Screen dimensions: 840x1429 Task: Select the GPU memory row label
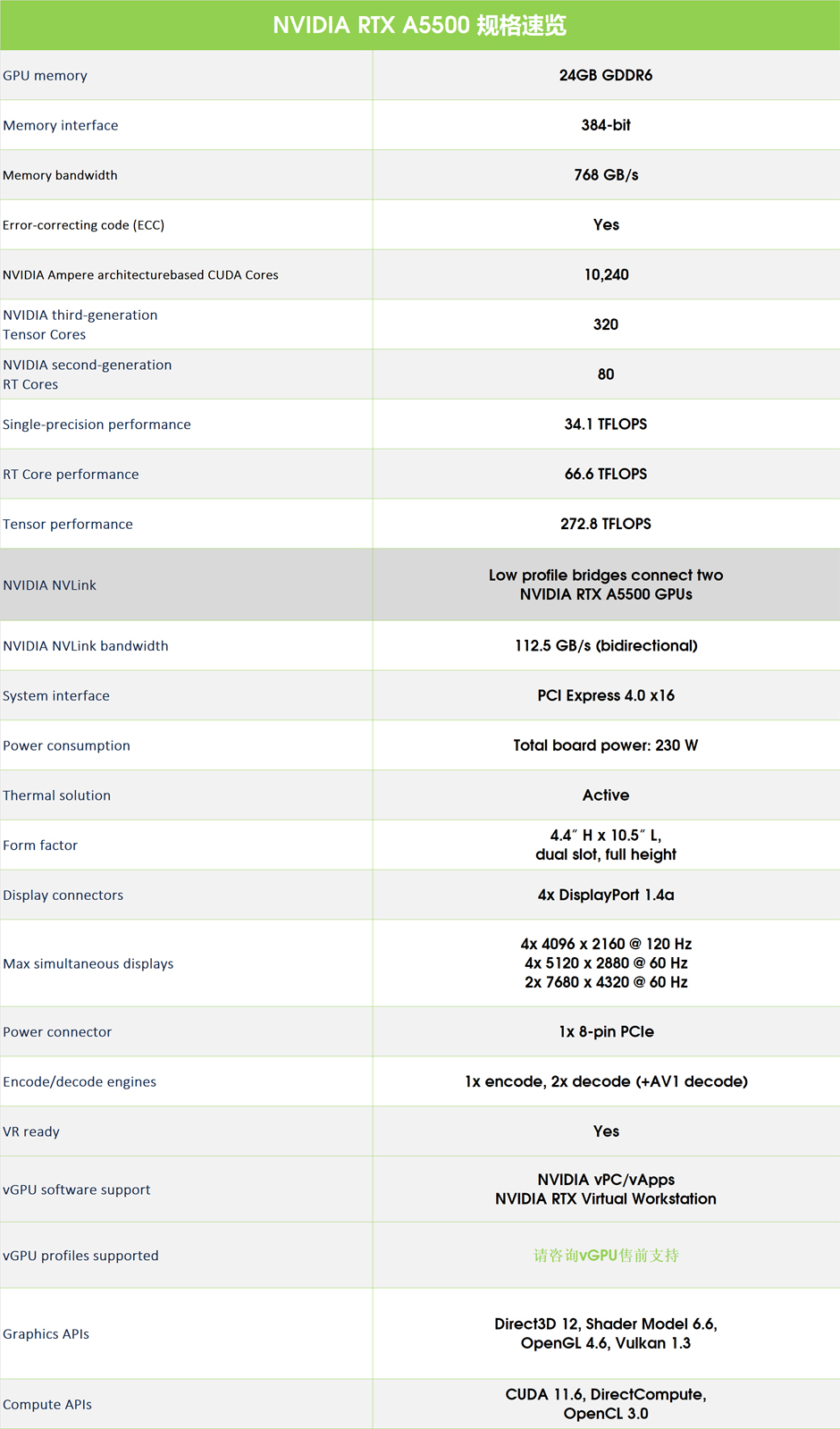pyautogui.click(x=45, y=75)
